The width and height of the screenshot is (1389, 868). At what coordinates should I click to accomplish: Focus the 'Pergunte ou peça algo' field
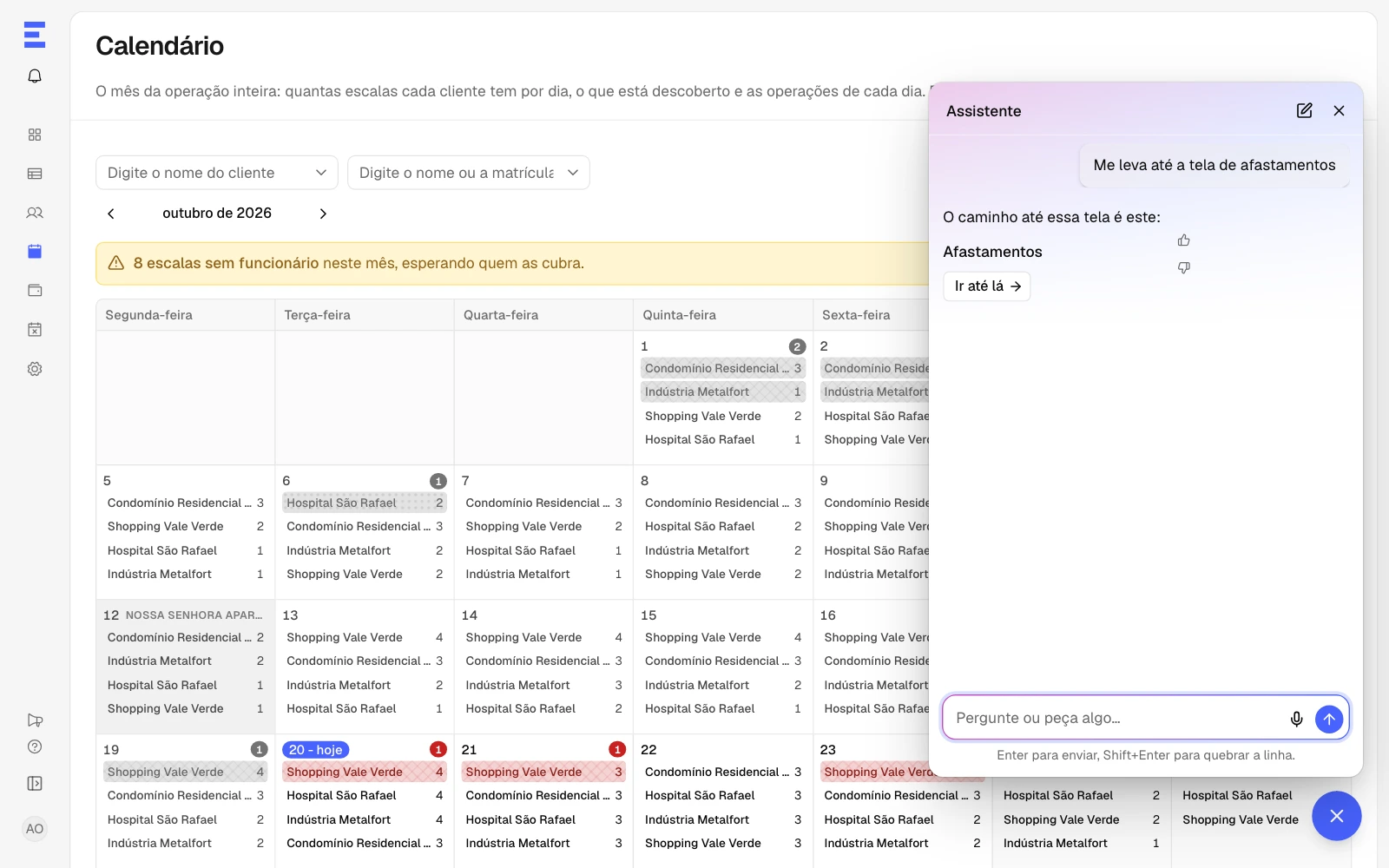[1116, 719]
